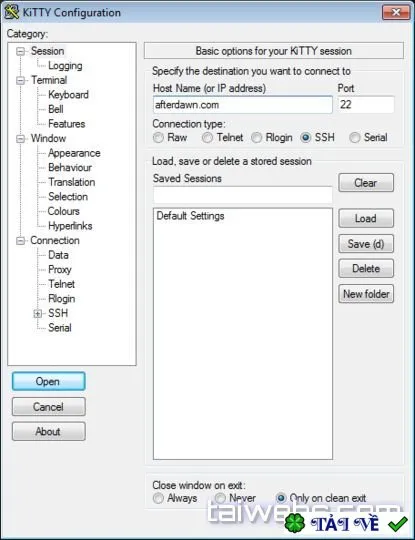Click the Cancel button
This screenshot has width=415, height=540.
pos(49,407)
